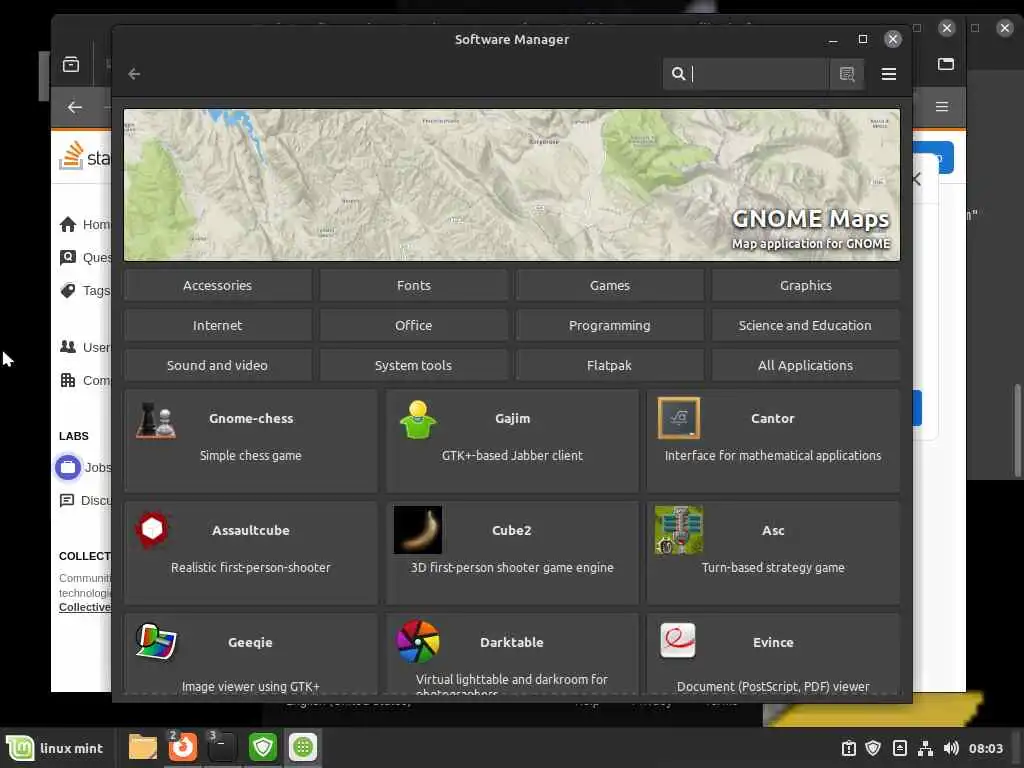Screen dimensions: 1024x768
Task: Click the Asc app icon
Action: [679, 530]
